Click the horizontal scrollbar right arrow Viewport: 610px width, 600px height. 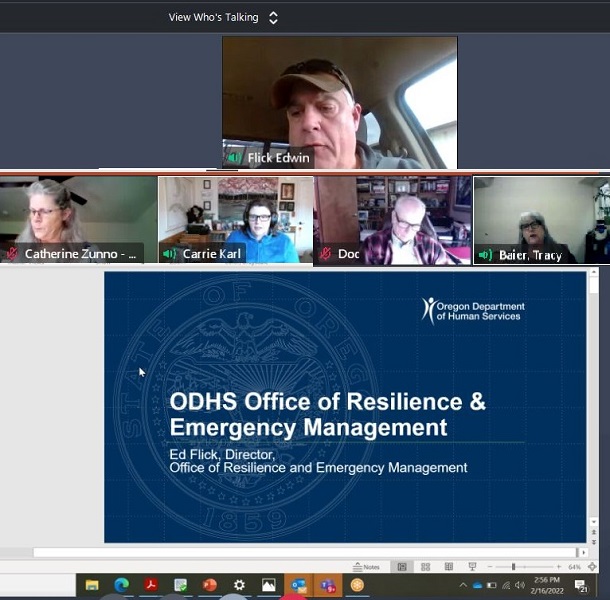click(x=583, y=552)
